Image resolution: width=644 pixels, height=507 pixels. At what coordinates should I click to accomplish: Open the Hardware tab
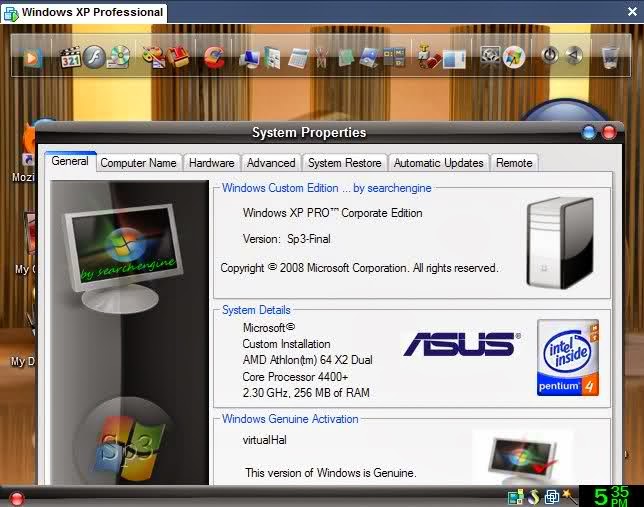(x=211, y=163)
